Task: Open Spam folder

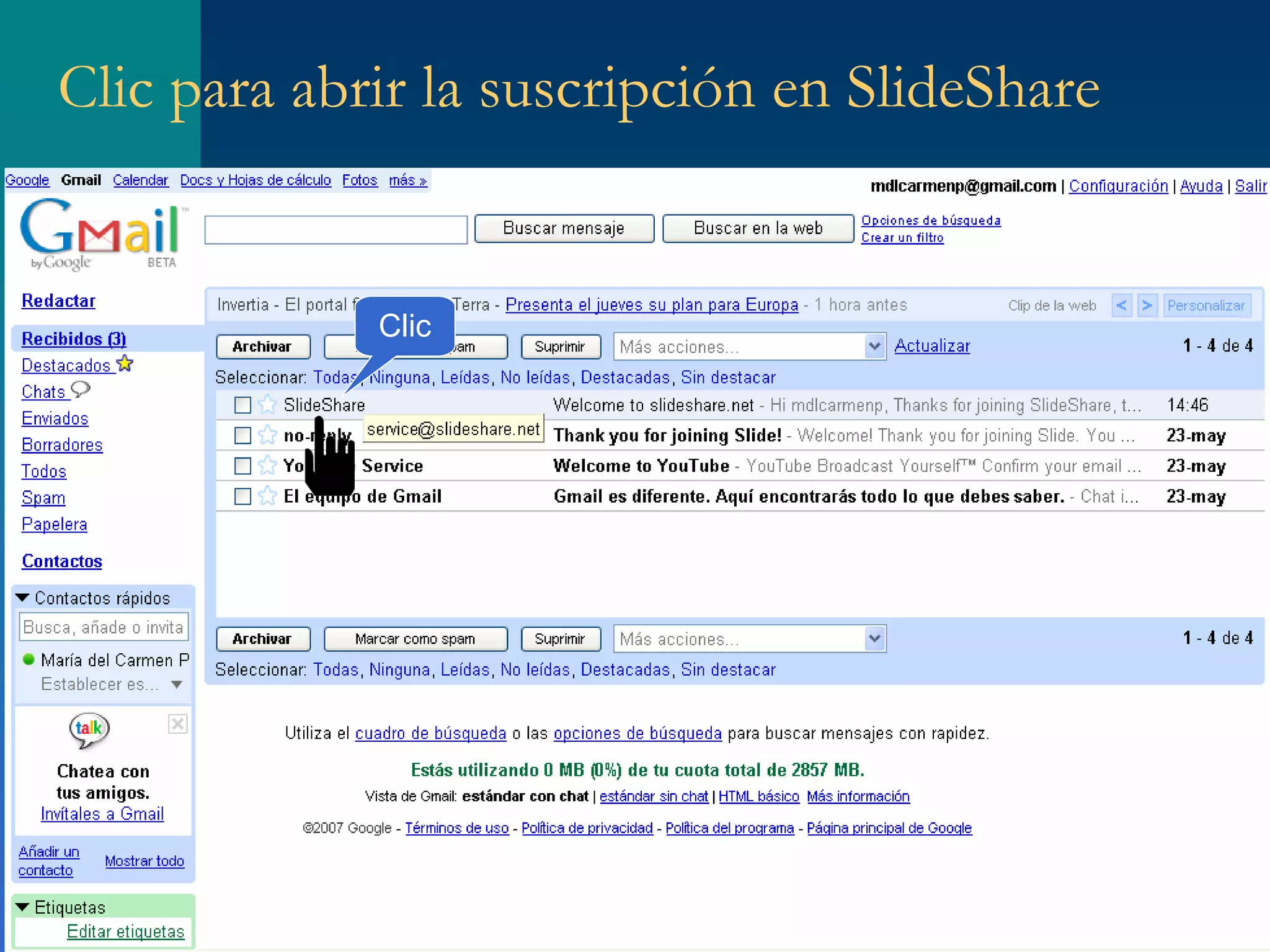Action: (43, 498)
